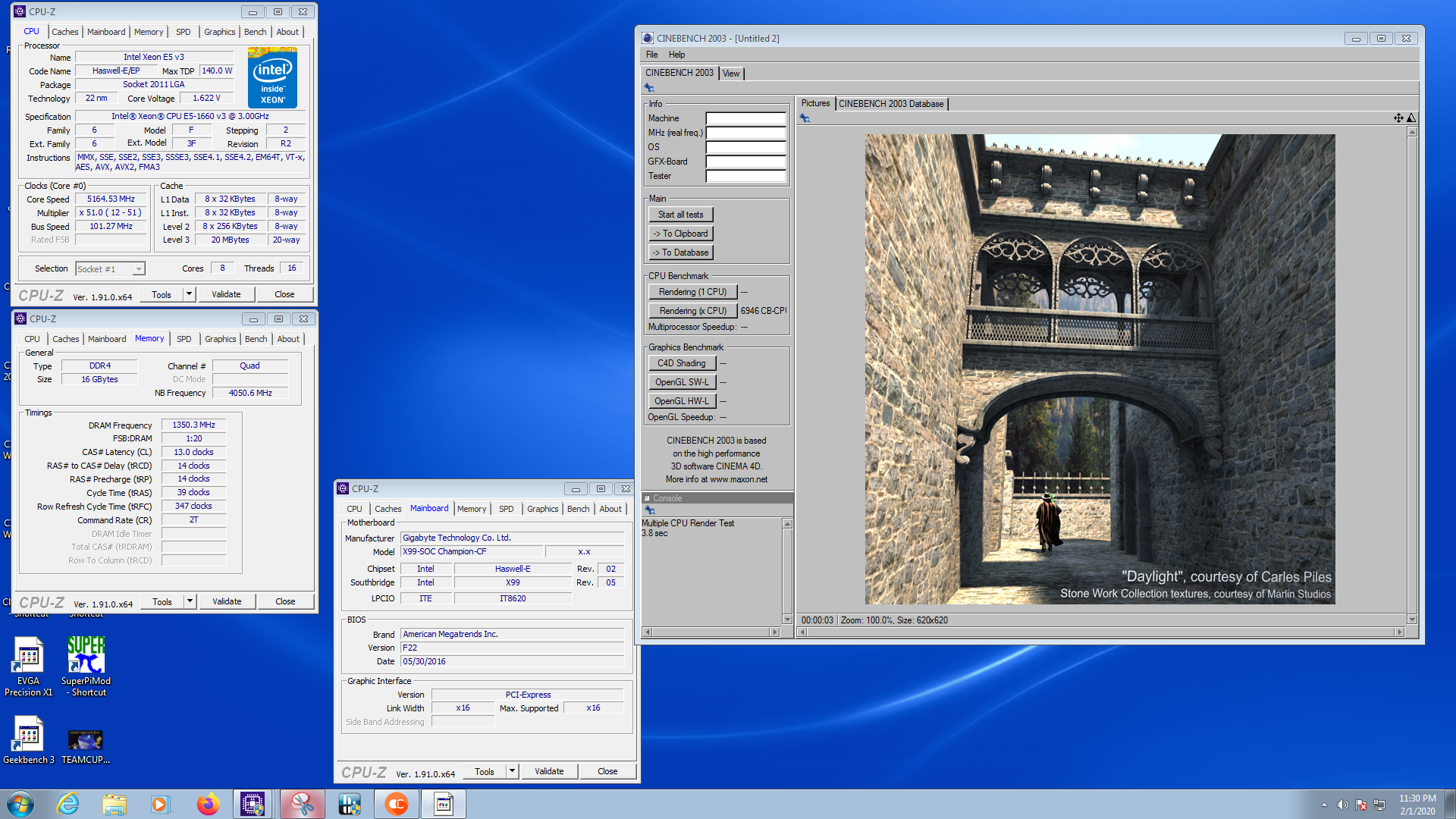This screenshot has width=1456, height=819.
Task: Open the Snipping Tool taskbar icon
Action: tap(302, 804)
